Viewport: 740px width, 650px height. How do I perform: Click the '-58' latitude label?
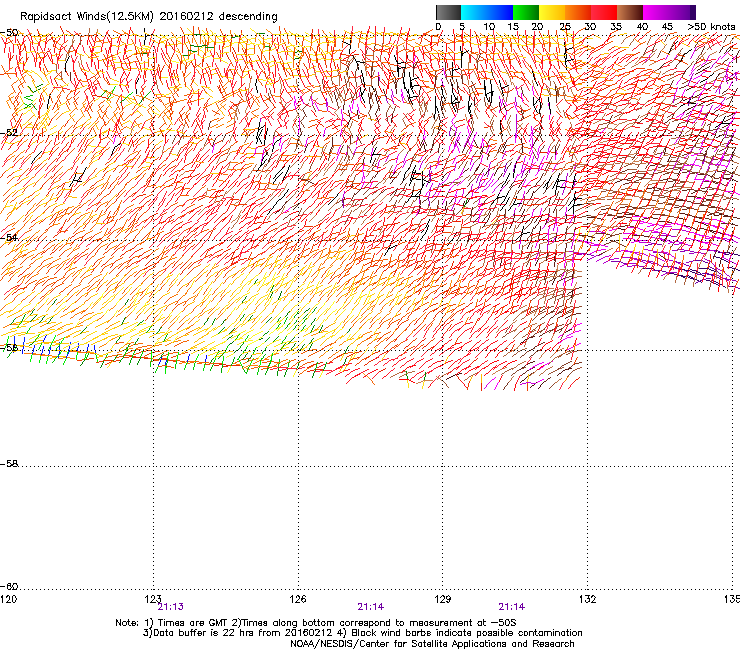pyautogui.click(x=9, y=464)
